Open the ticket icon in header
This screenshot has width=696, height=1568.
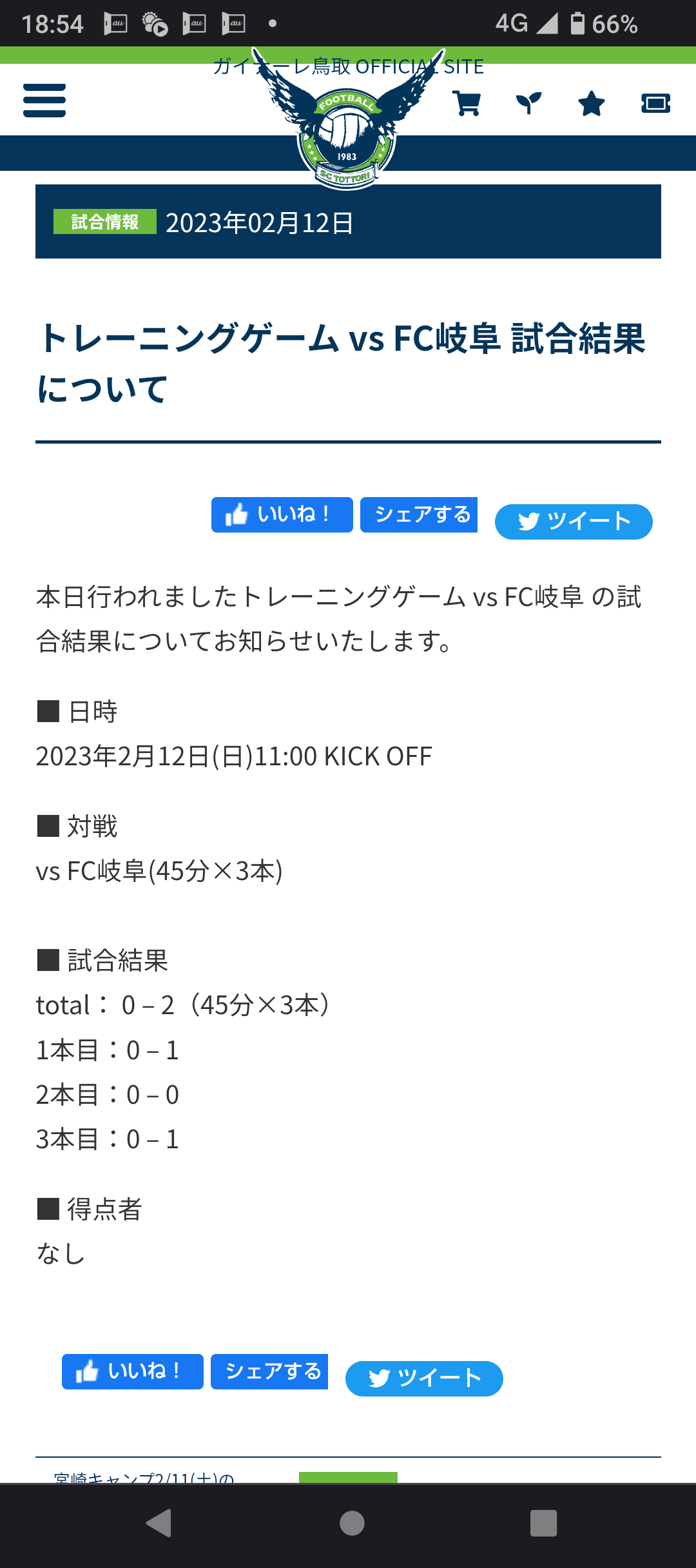(x=655, y=103)
